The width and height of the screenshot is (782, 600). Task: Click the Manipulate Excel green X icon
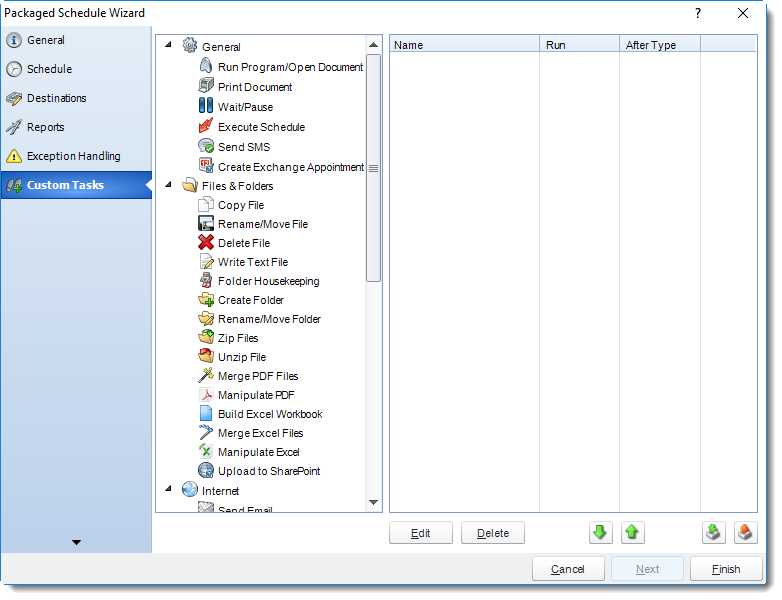click(206, 451)
